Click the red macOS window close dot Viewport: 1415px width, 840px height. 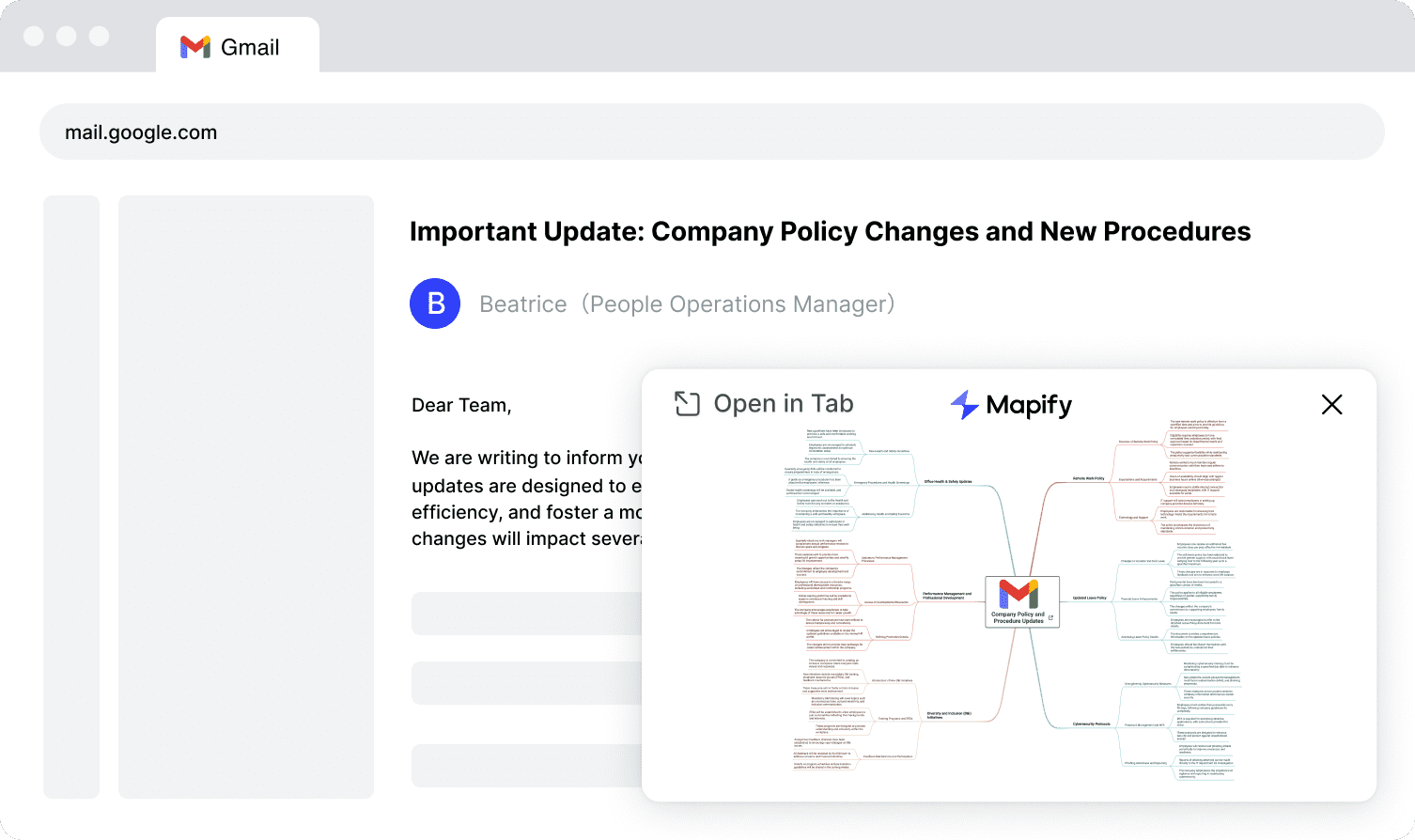pos(34,36)
